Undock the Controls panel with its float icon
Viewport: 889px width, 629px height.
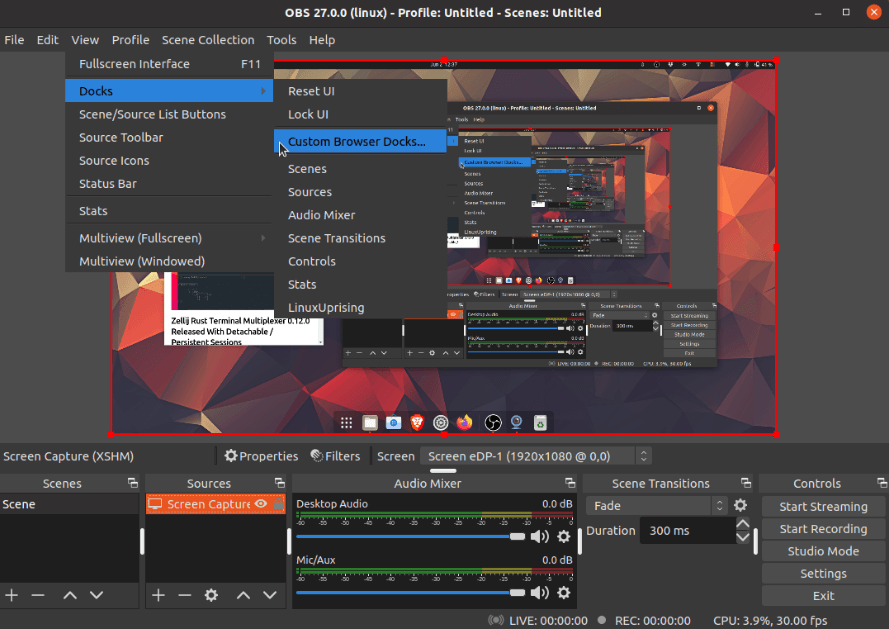click(x=882, y=483)
